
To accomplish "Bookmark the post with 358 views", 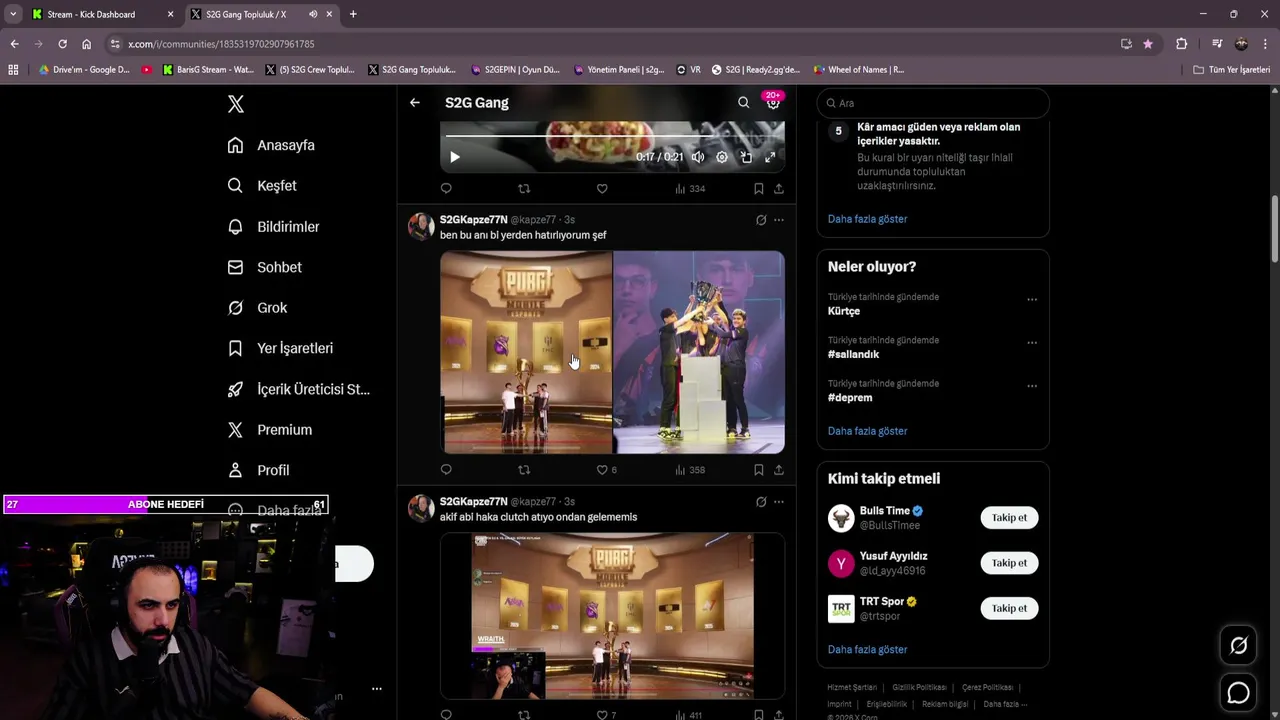I will 759,469.
